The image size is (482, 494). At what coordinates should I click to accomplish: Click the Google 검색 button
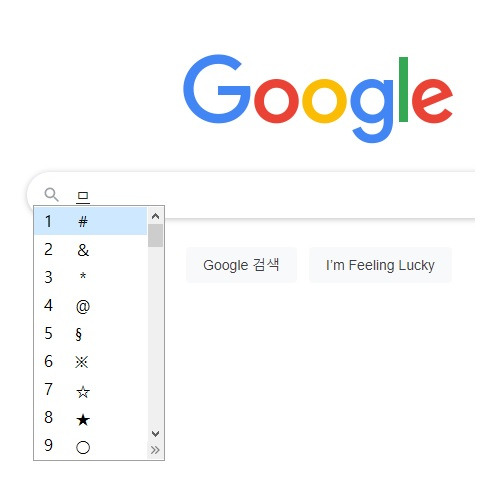click(241, 265)
